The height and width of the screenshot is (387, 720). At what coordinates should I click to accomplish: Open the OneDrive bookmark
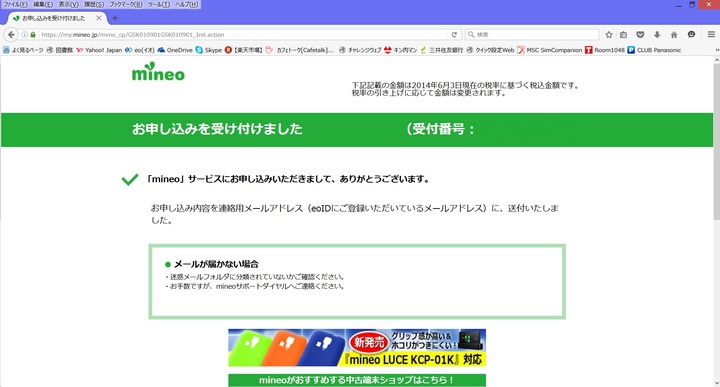click(x=175, y=50)
